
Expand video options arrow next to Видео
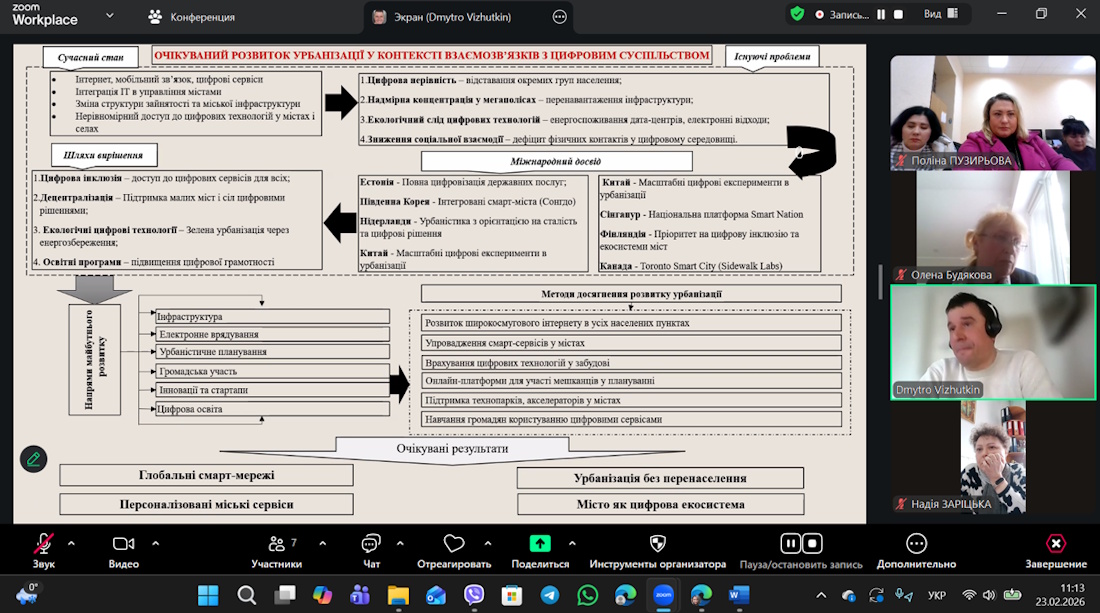[x=155, y=543]
